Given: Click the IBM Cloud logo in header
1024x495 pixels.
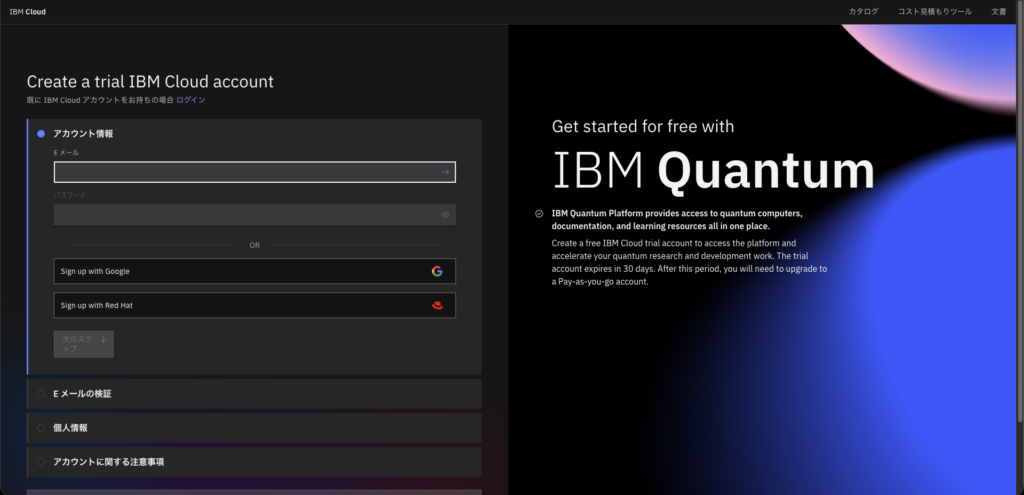Looking at the screenshot, I should point(27,12).
